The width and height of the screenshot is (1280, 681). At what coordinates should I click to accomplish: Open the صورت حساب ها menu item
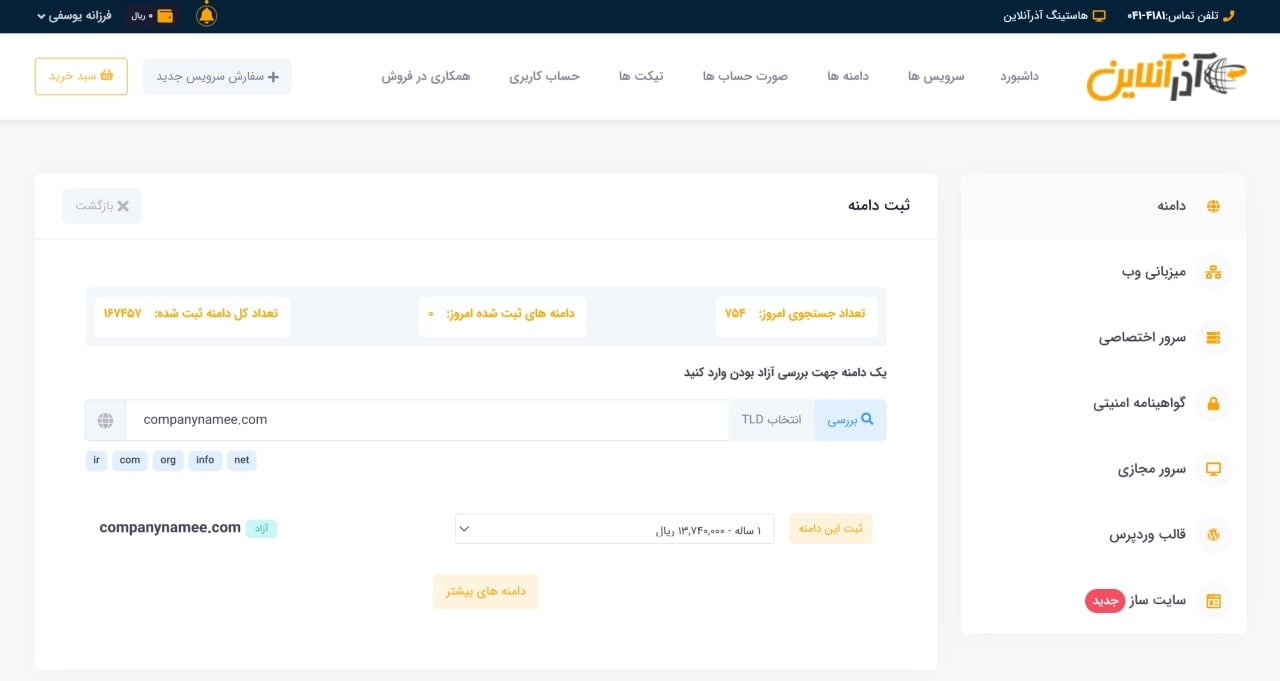(x=744, y=76)
